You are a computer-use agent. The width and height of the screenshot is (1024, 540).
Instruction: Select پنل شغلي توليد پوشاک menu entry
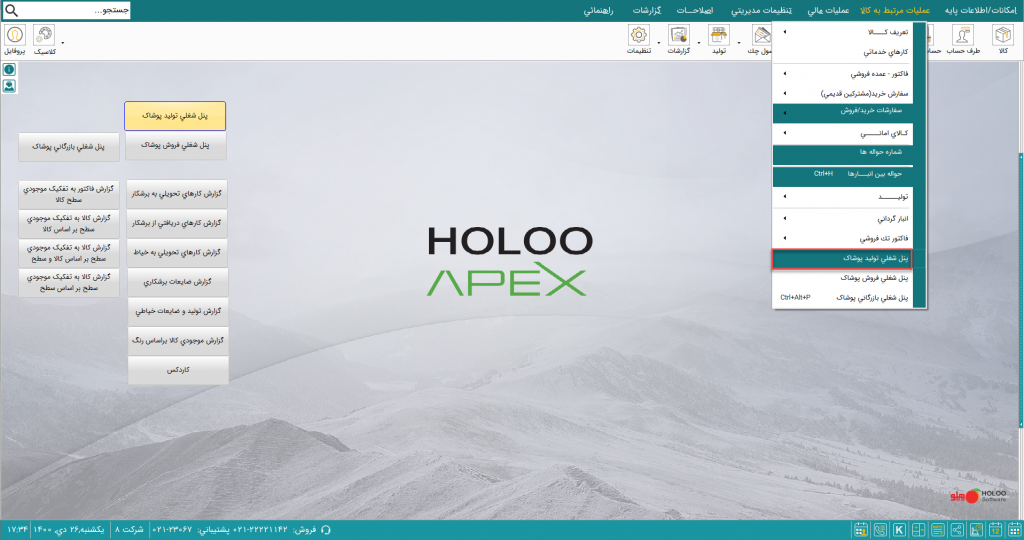tap(842, 259)
